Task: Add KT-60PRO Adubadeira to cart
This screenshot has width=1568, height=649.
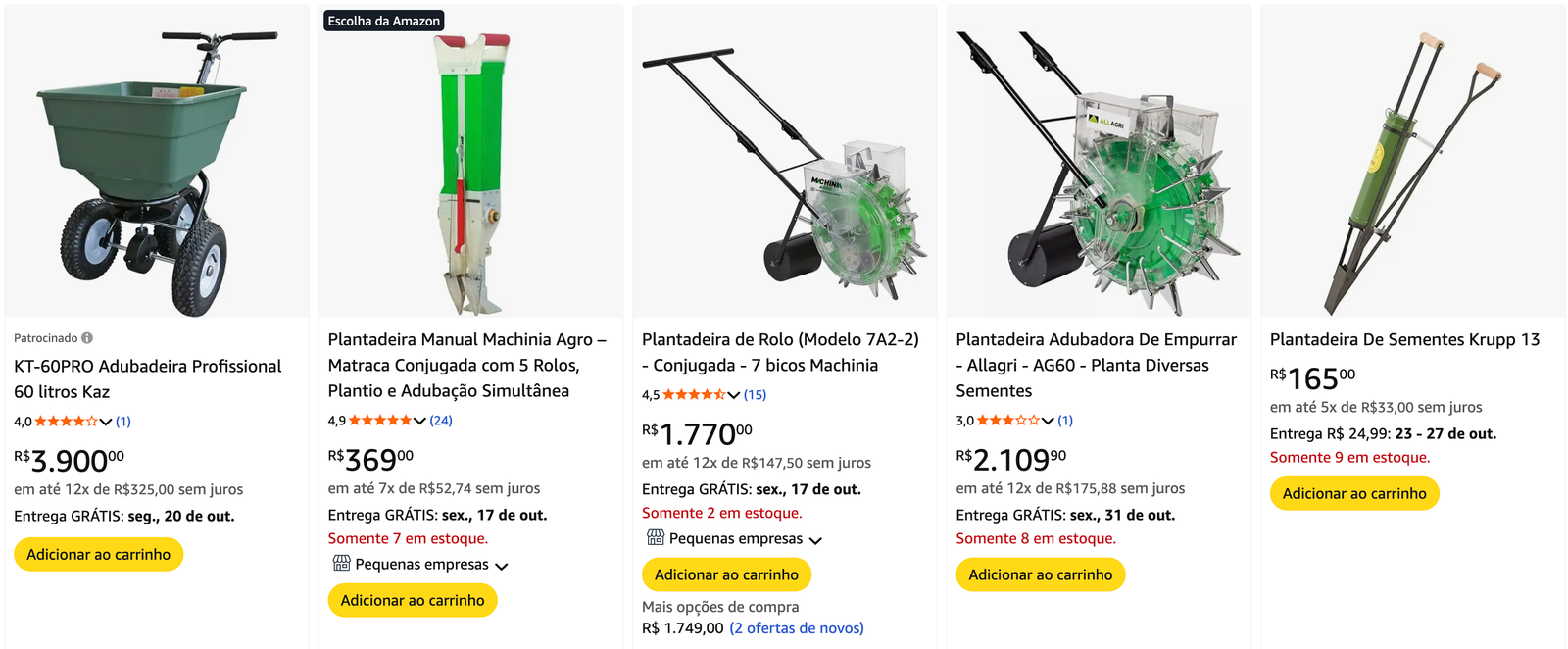Action: point(98,554)
